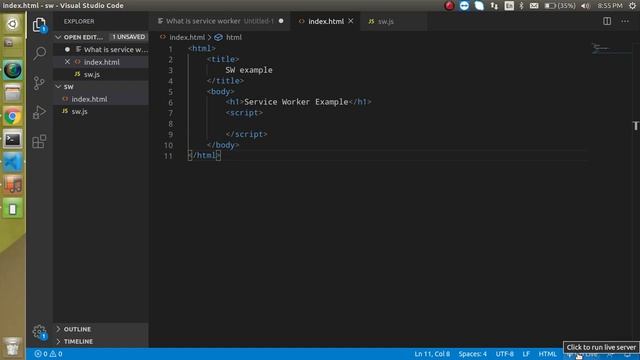The height and width of the screenshot is (360, 640).
Task: Open the battery indicator showing 35%
Action: [560, 6]
